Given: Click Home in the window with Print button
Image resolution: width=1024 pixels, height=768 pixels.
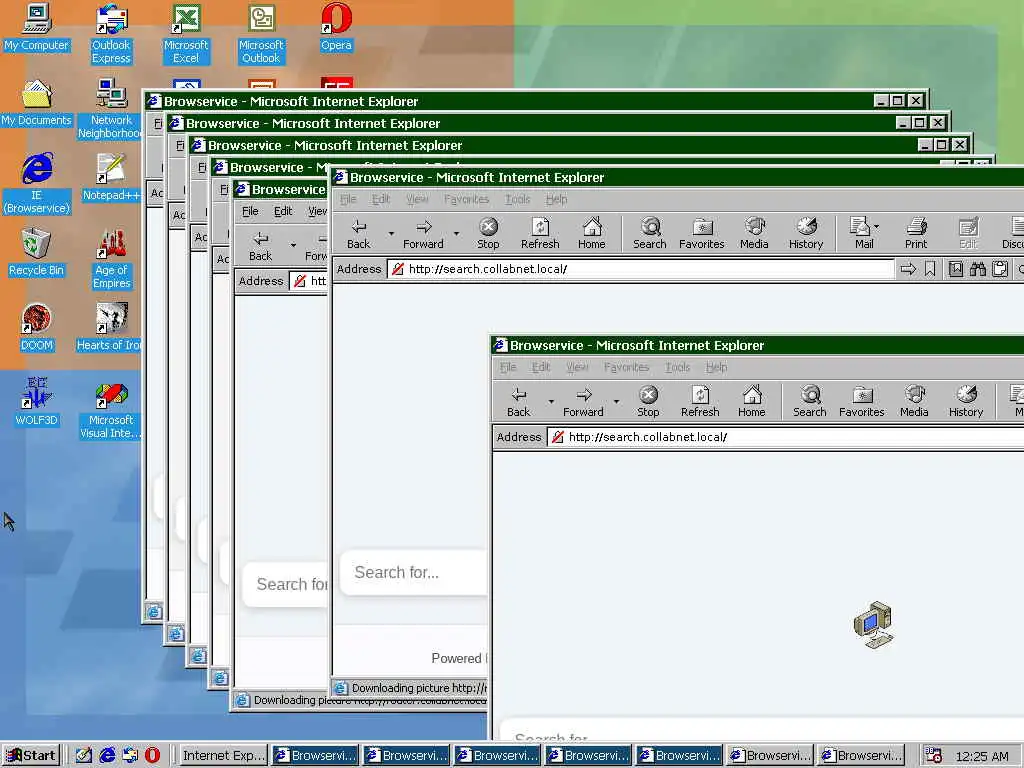Looking at the screenshot, I should pos(592,233).
